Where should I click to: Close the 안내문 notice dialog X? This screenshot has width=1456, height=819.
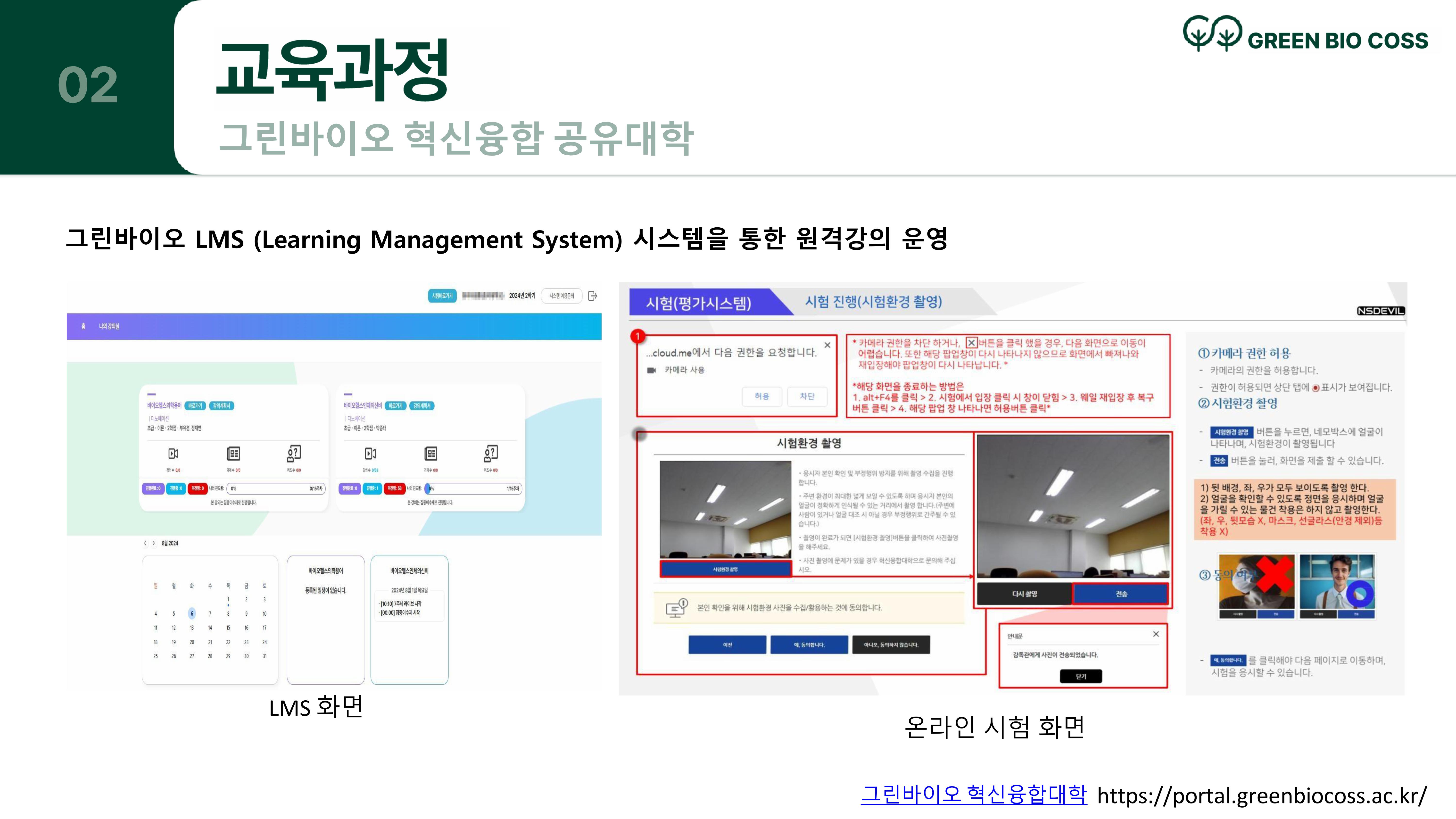1156,634
